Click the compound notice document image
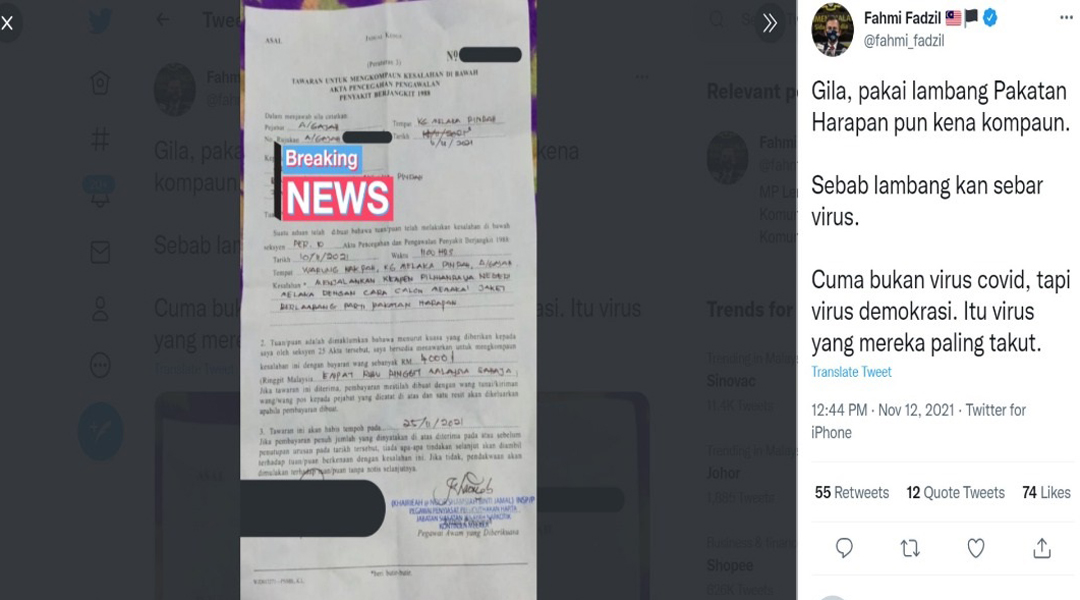Viewport: 1080px width, 600px height. click(x=388, y=300)
